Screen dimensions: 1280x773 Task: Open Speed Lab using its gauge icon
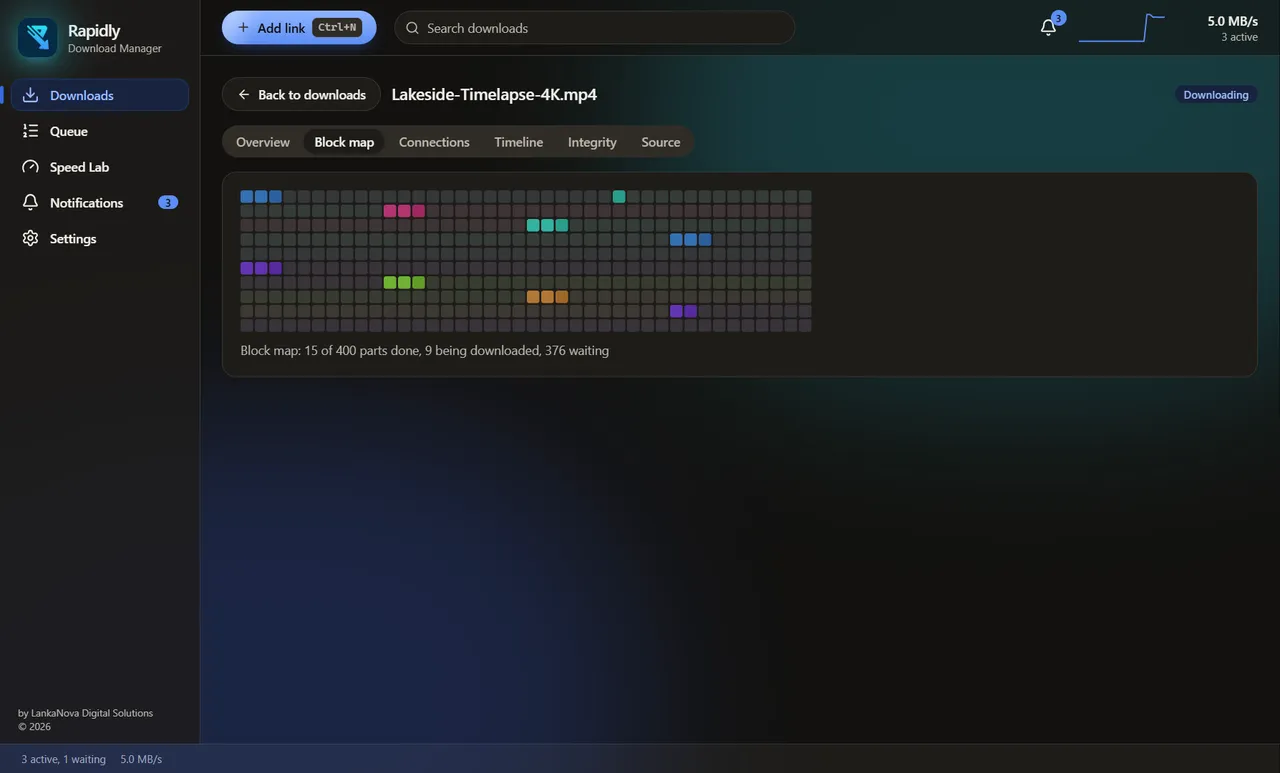click(x=30, y=167)
